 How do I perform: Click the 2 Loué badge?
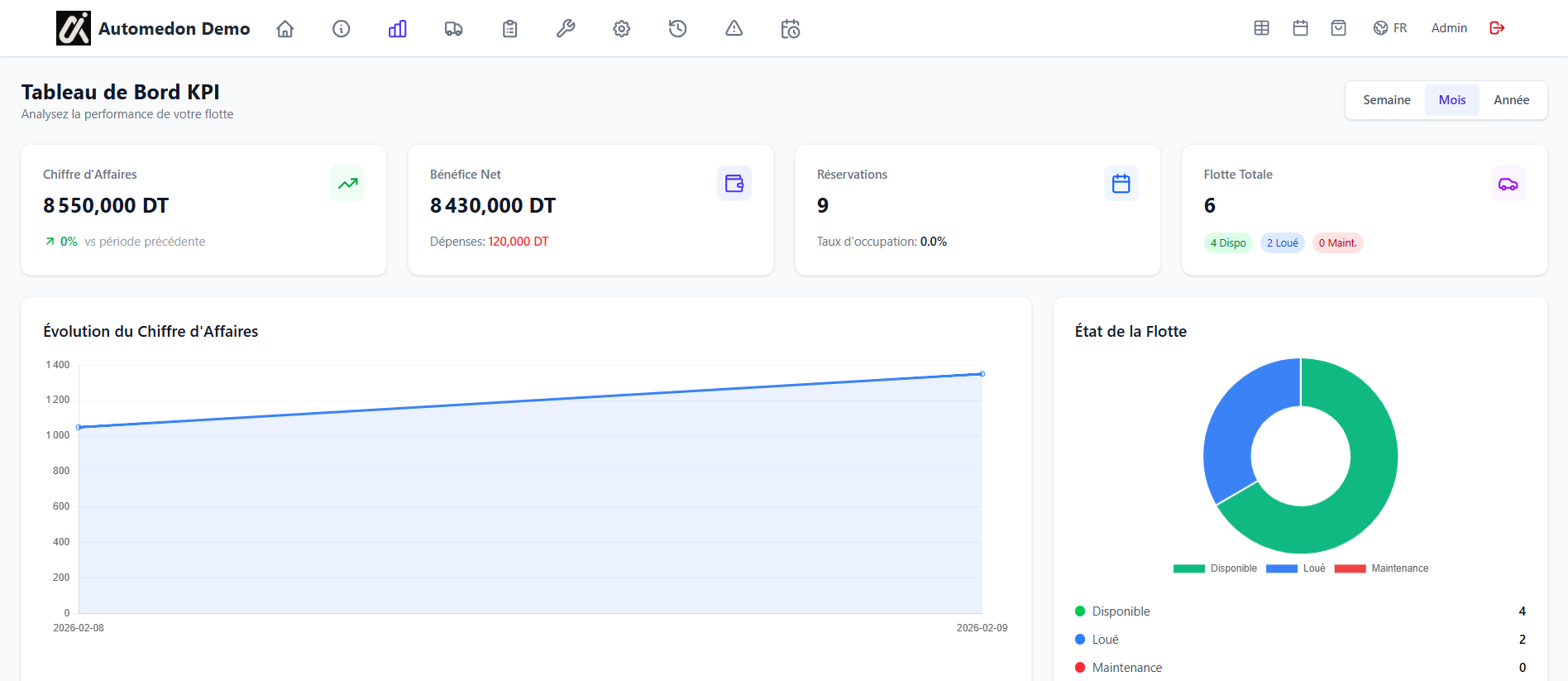1283,243
